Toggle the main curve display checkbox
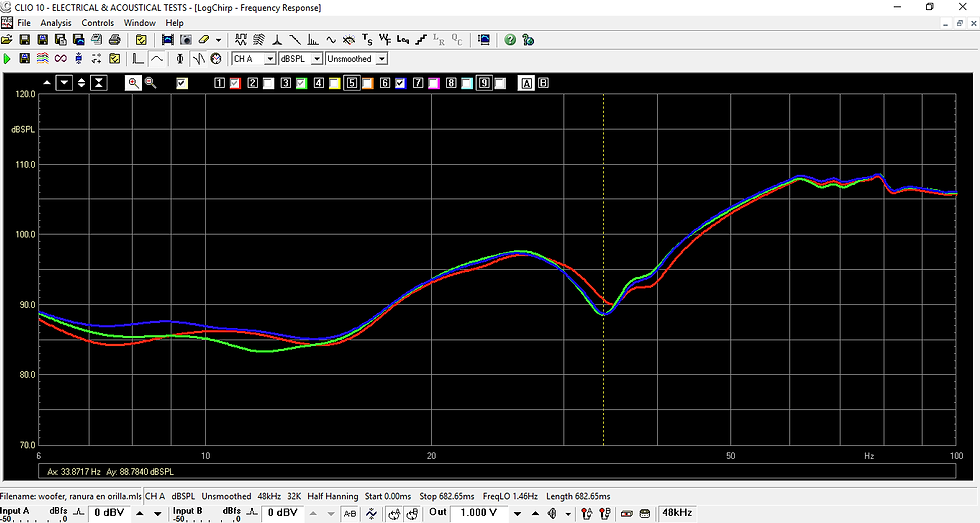 click(x=182, y=83)
